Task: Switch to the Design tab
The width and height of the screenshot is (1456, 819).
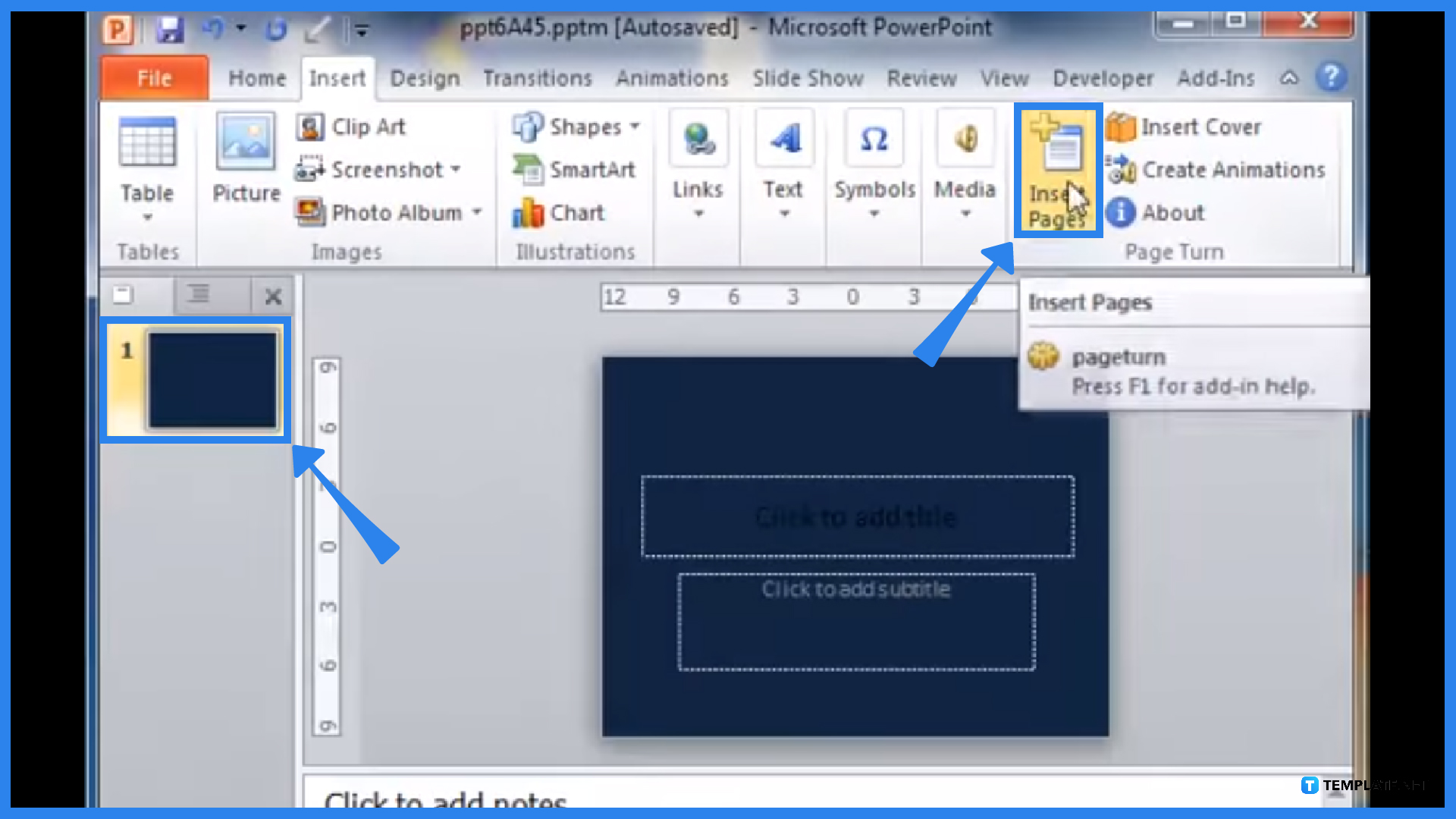Action: [x=425, y=77]
